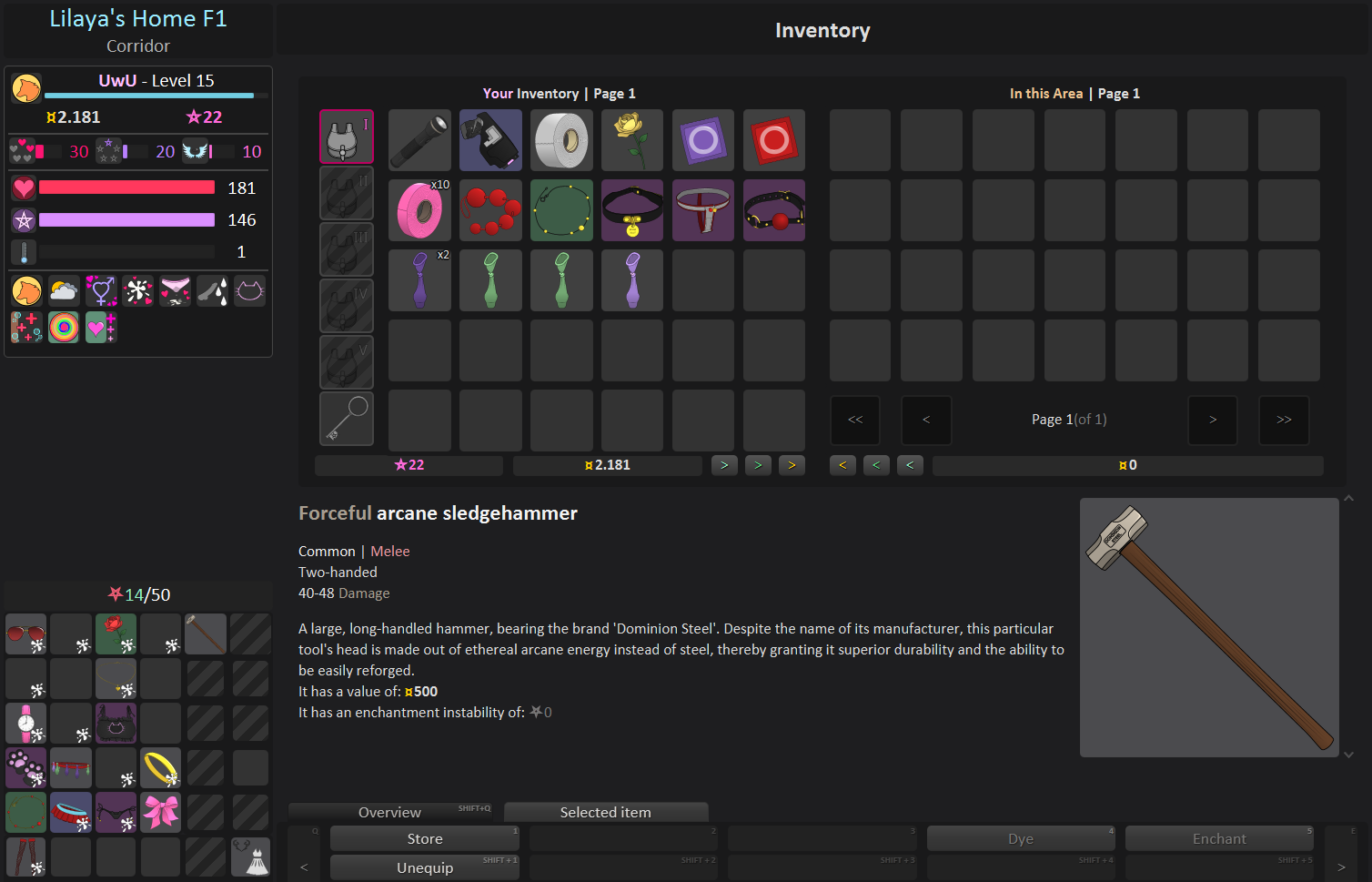Jump to last area page with >>

pos(1284,420)
